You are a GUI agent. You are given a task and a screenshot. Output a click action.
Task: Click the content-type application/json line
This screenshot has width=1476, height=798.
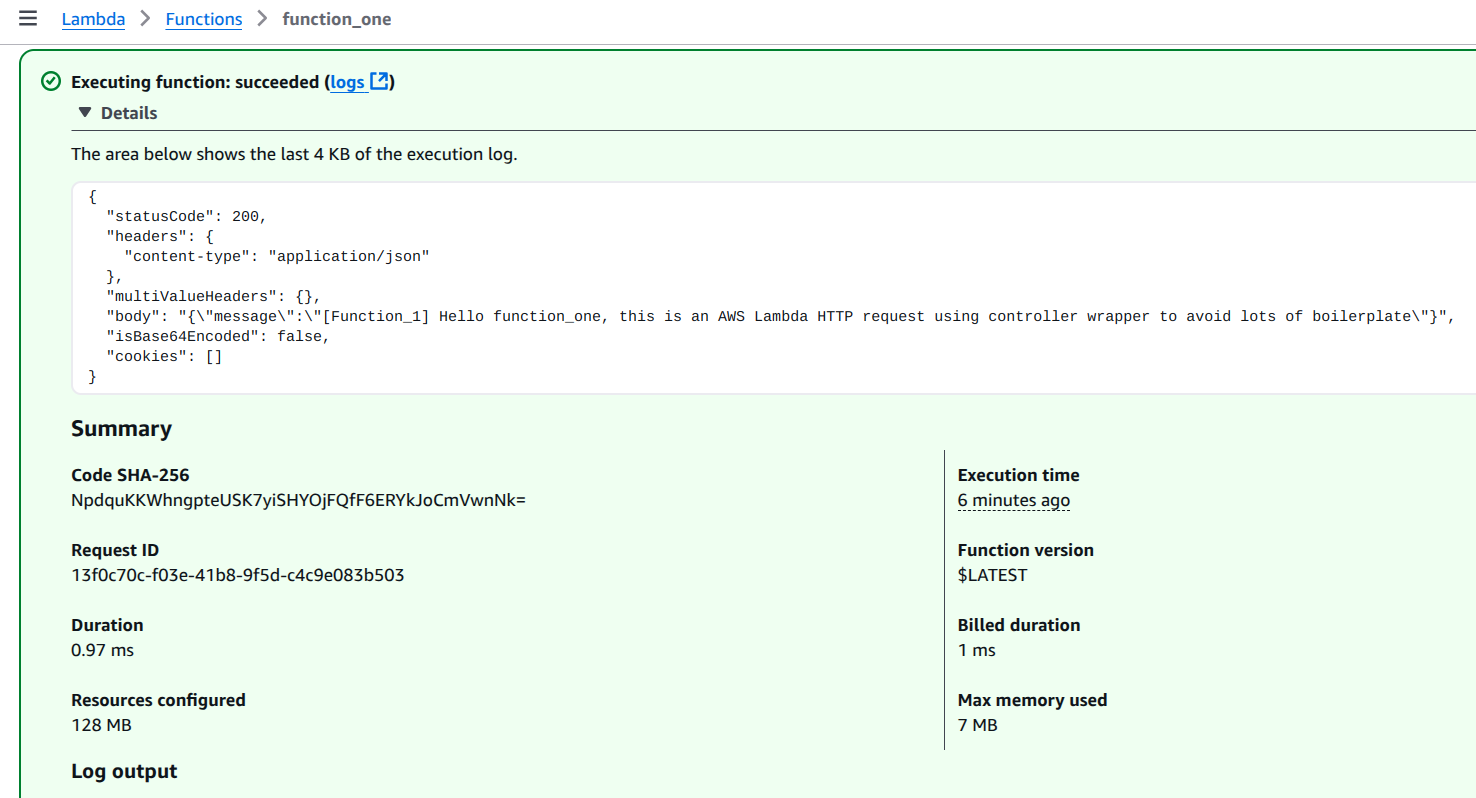click(277, 256)
